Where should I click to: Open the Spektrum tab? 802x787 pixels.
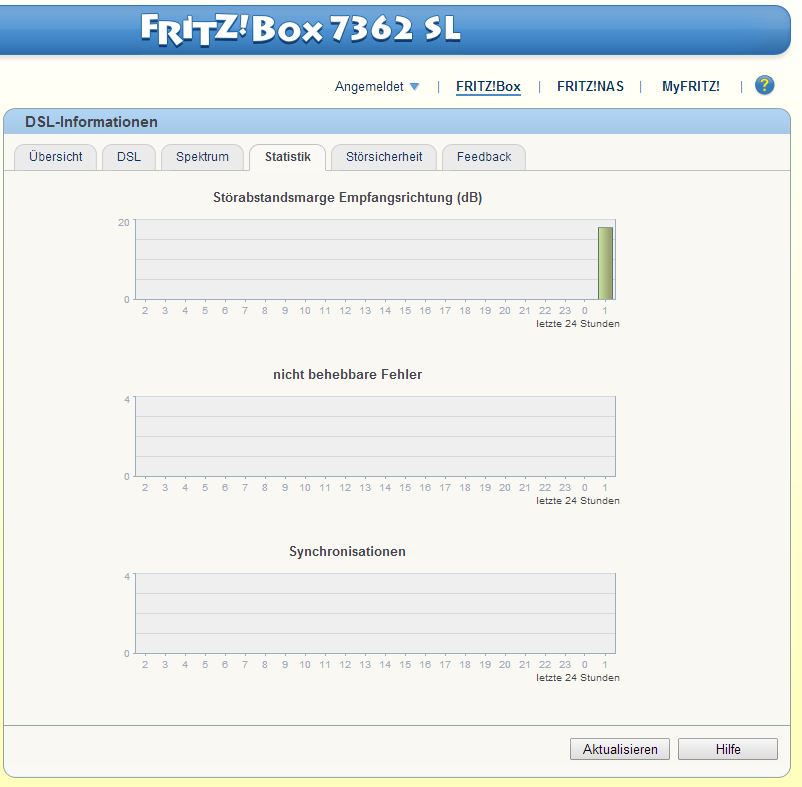pyautogui.click(x=203, y=157)
